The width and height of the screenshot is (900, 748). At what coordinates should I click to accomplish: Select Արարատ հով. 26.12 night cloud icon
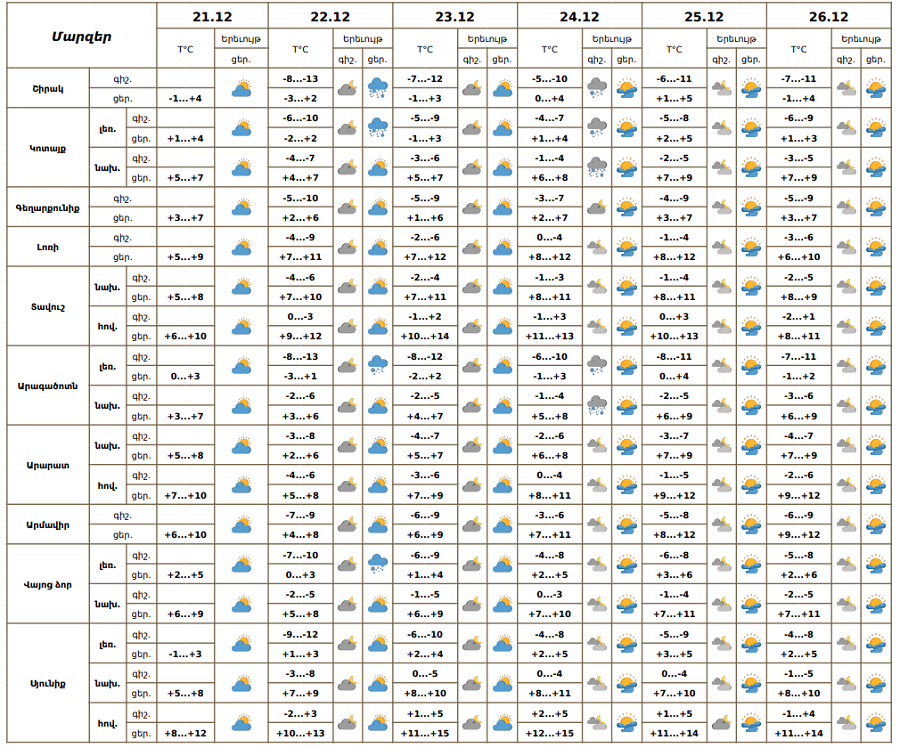[846, 485]
